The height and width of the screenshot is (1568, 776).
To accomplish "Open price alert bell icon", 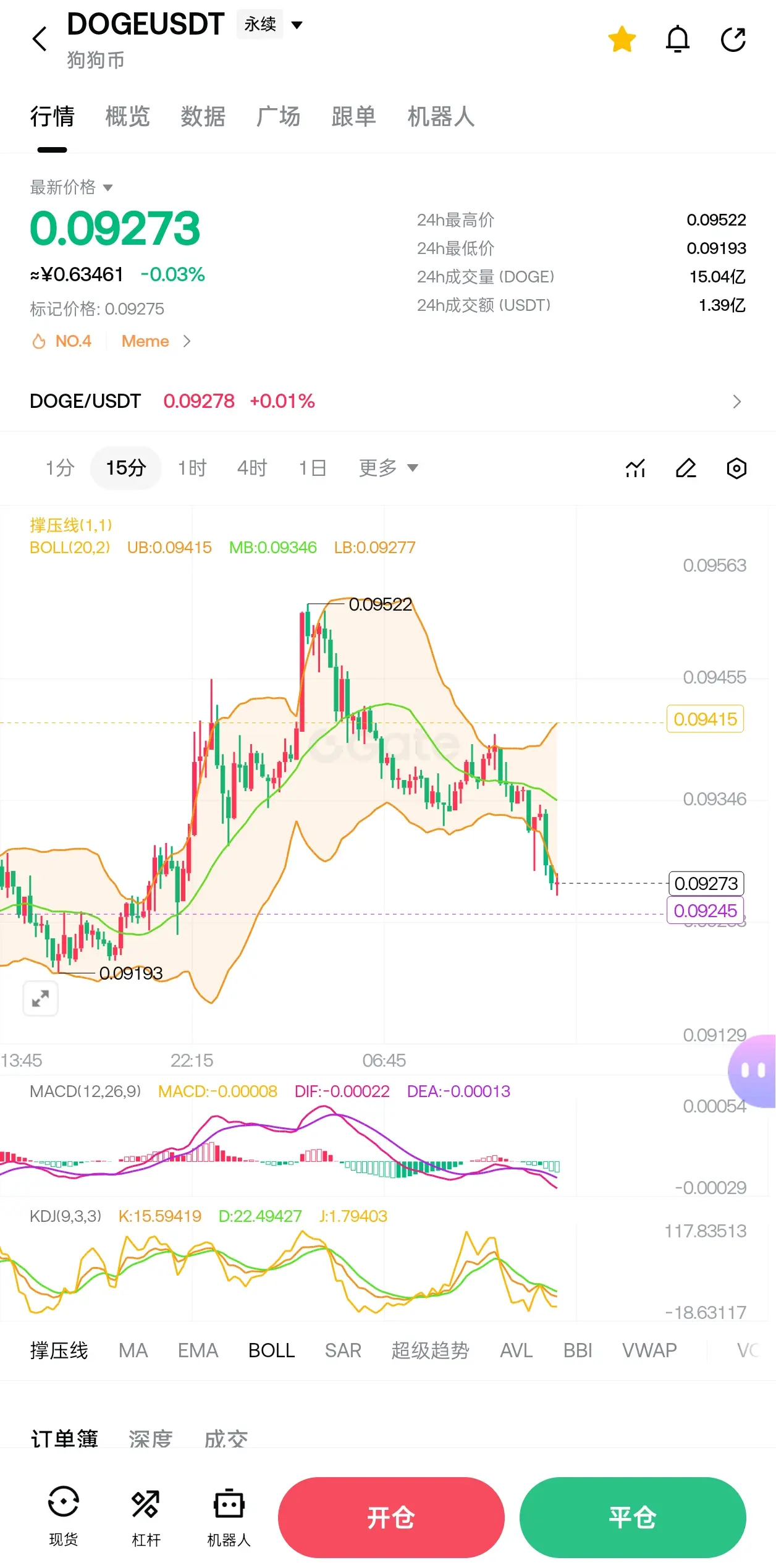I will pyautogui.click(x=677, y=40).
